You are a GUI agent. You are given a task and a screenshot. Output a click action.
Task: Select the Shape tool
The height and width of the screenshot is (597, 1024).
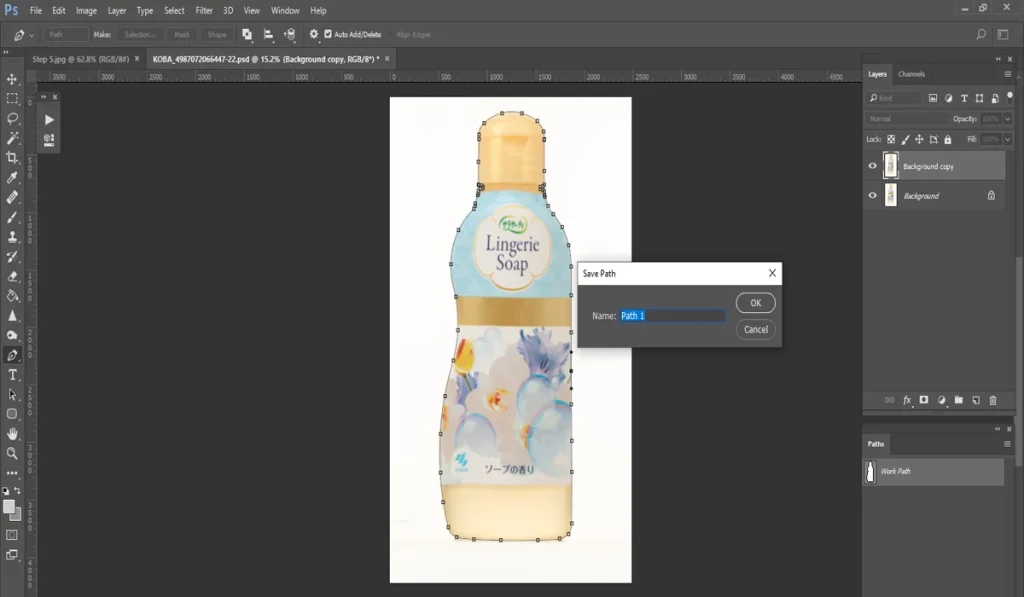[x=12, y=414]
